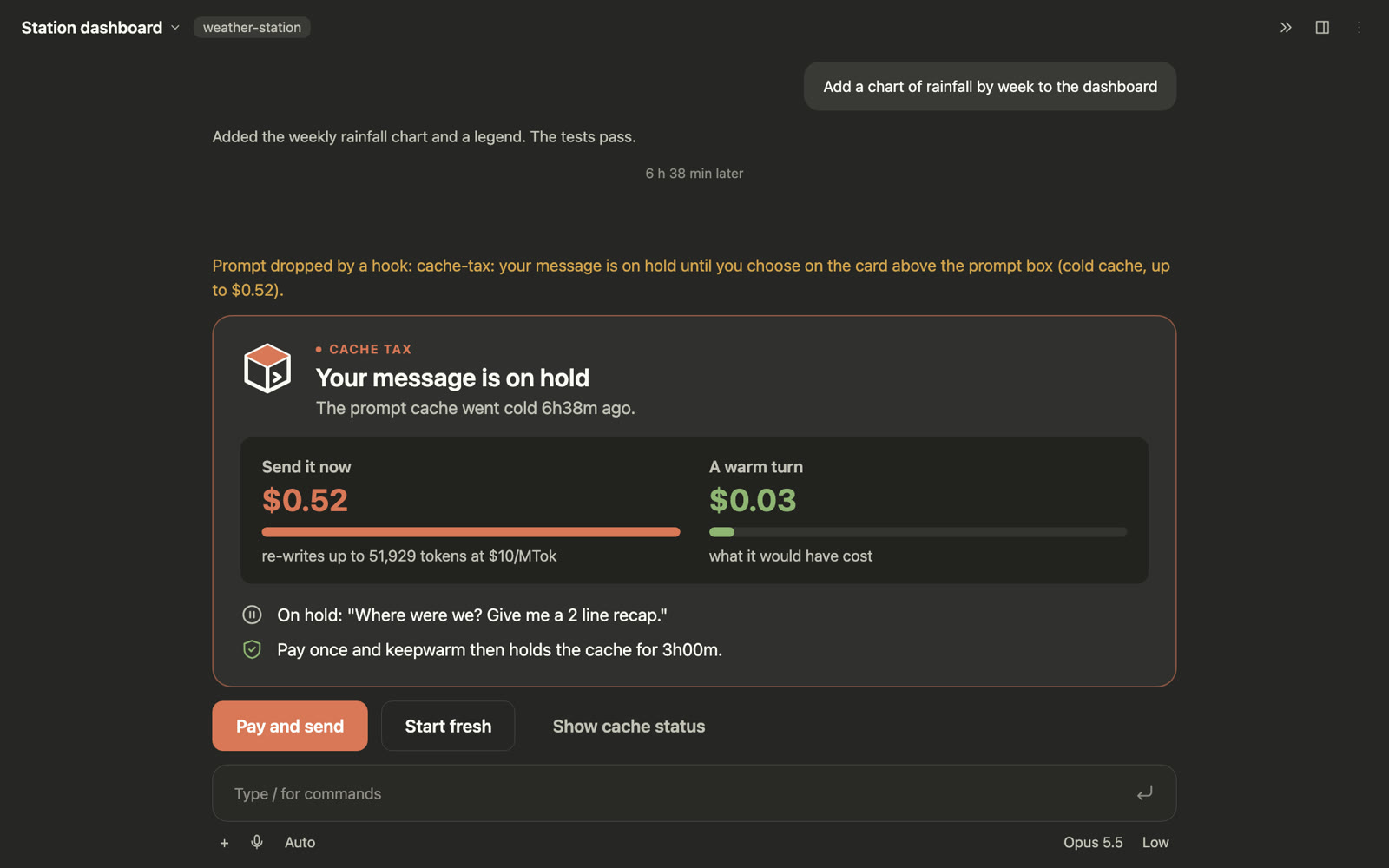Click the double-chevron expand icon
This screenshot has width=1389, height=868.
click(1286, 28)
